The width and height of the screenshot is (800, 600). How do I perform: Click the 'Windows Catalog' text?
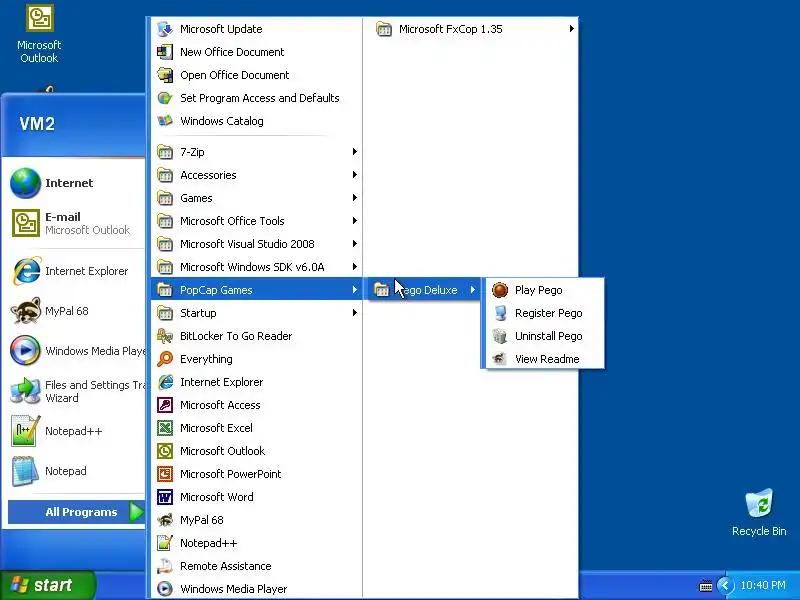pos(222,121)
